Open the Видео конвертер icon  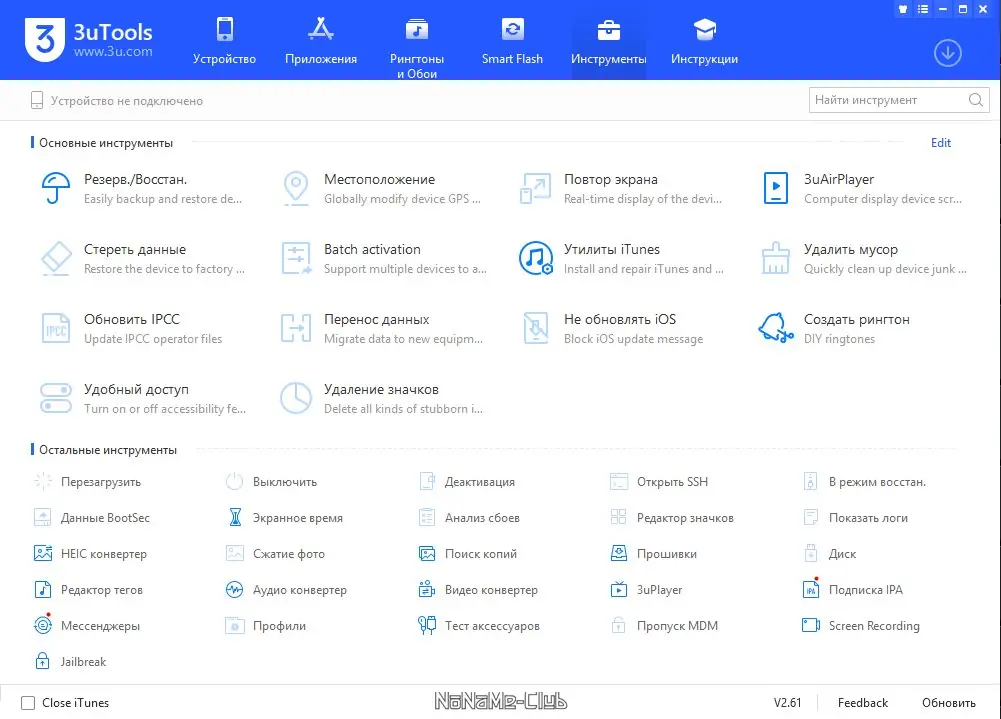(x=426, y=589)
